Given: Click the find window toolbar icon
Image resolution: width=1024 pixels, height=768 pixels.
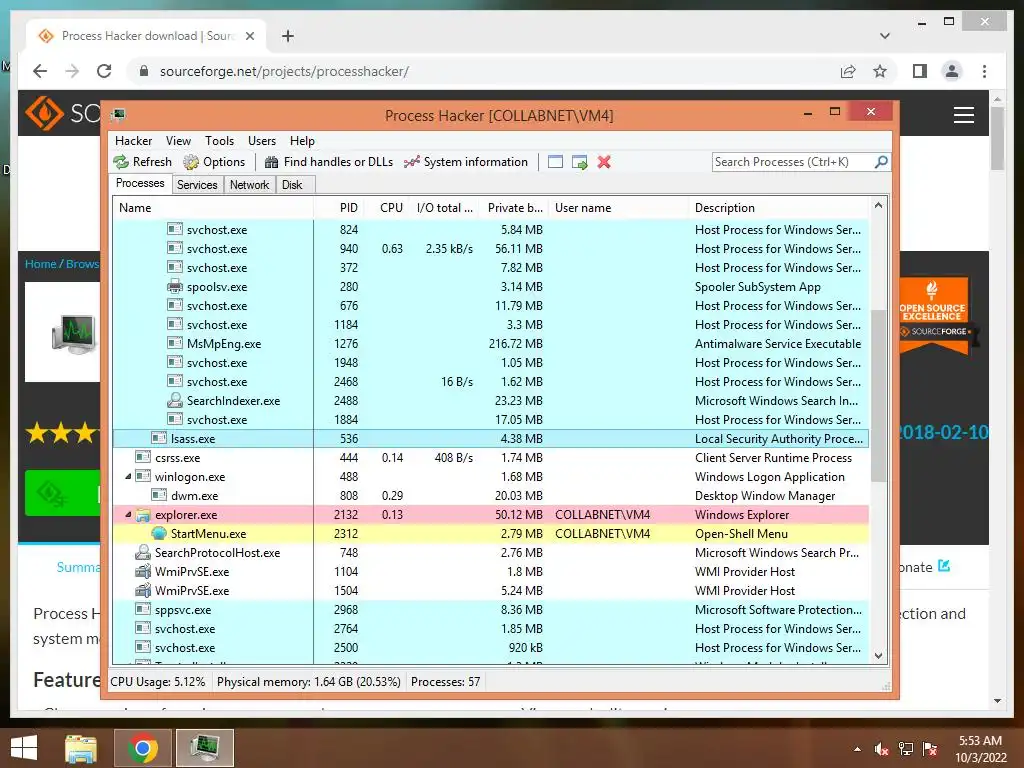Looking at the screenshot, I should (555, 162).
